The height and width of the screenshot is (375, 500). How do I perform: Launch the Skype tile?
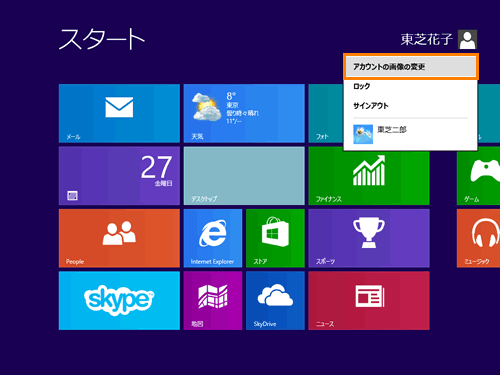[x=119, y=300]
